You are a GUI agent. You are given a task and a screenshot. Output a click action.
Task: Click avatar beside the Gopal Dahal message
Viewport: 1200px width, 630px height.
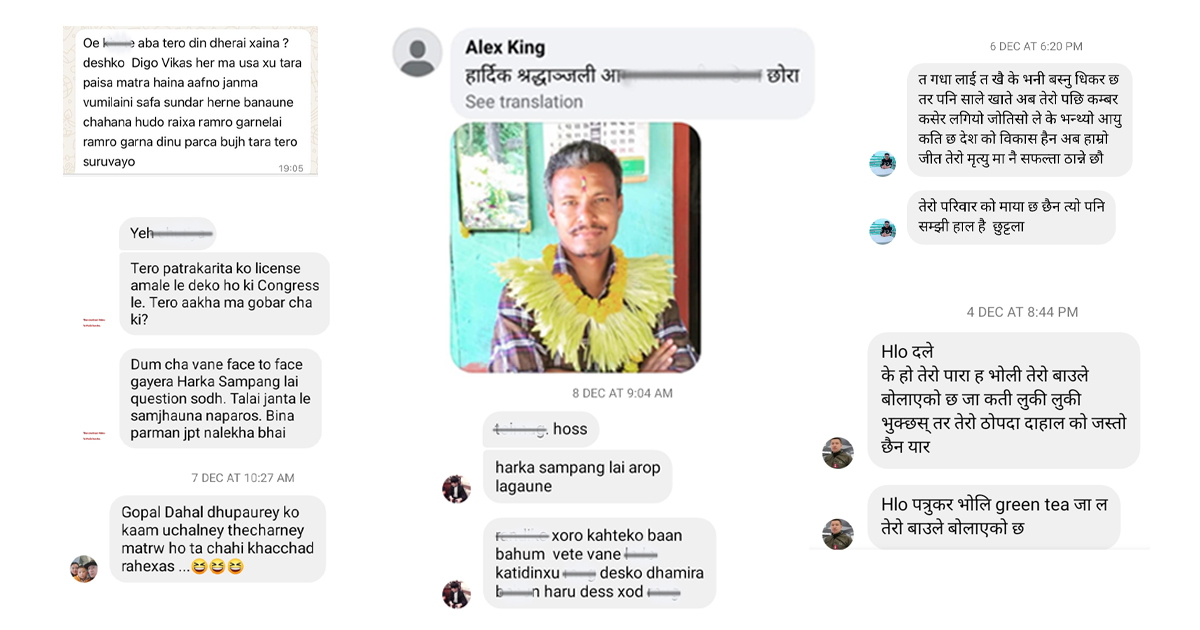click(84, 569)
